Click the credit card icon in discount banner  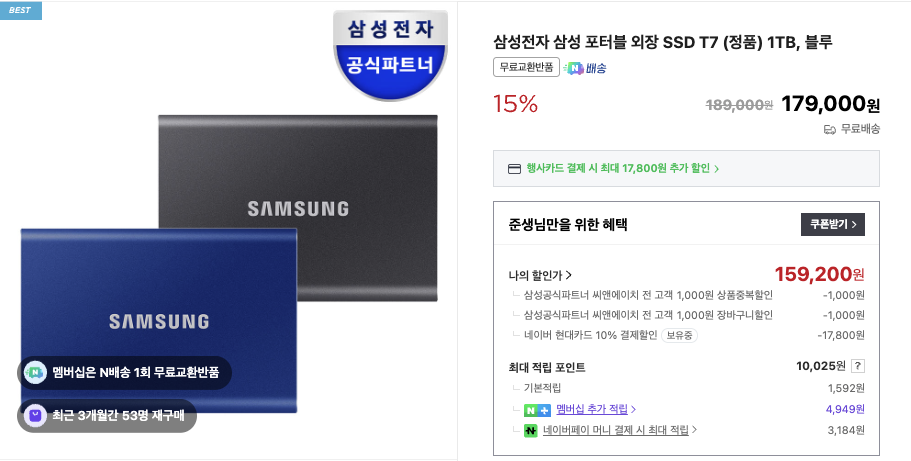pos(514,169)
